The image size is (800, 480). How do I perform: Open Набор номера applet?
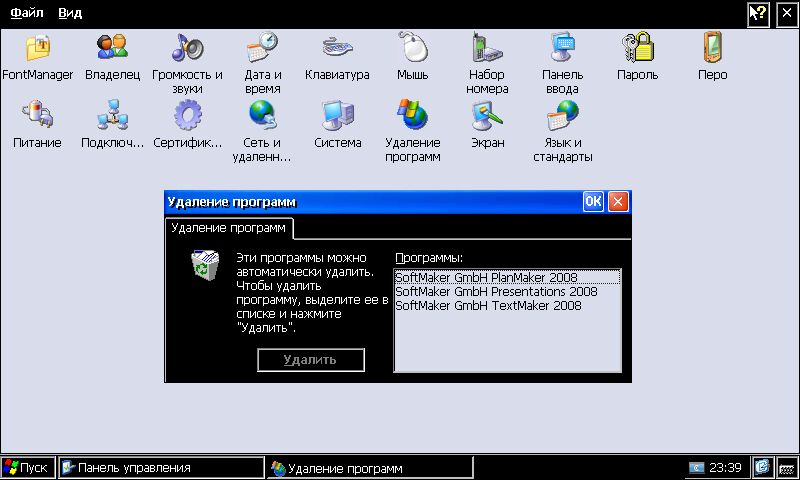click(x=487, y=64)
